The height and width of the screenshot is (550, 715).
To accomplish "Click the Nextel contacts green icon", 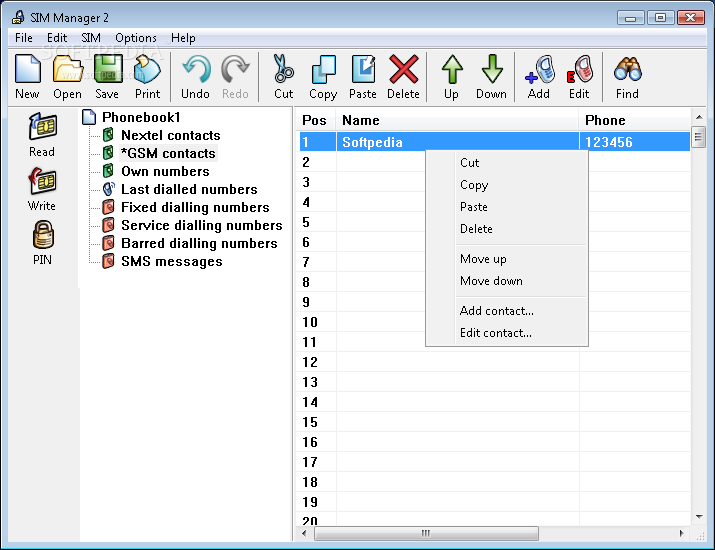I will [108, 135].
